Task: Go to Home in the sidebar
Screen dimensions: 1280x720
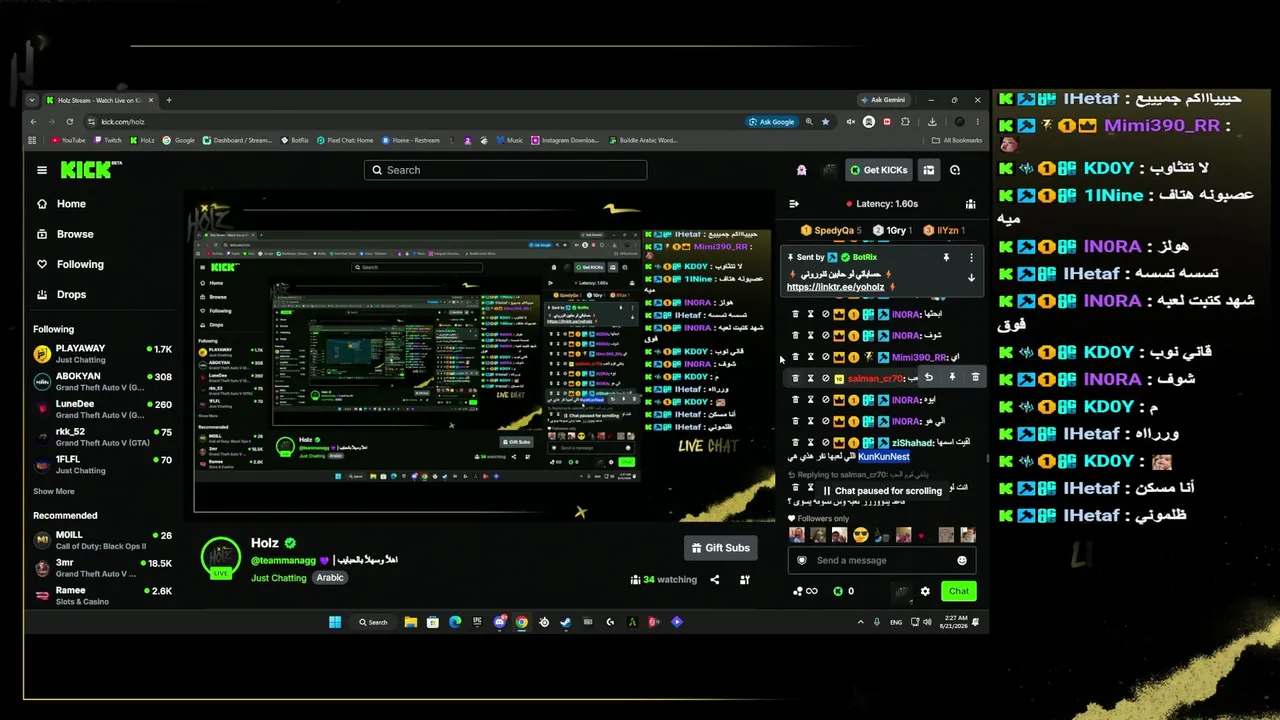Action: point(62,204)
